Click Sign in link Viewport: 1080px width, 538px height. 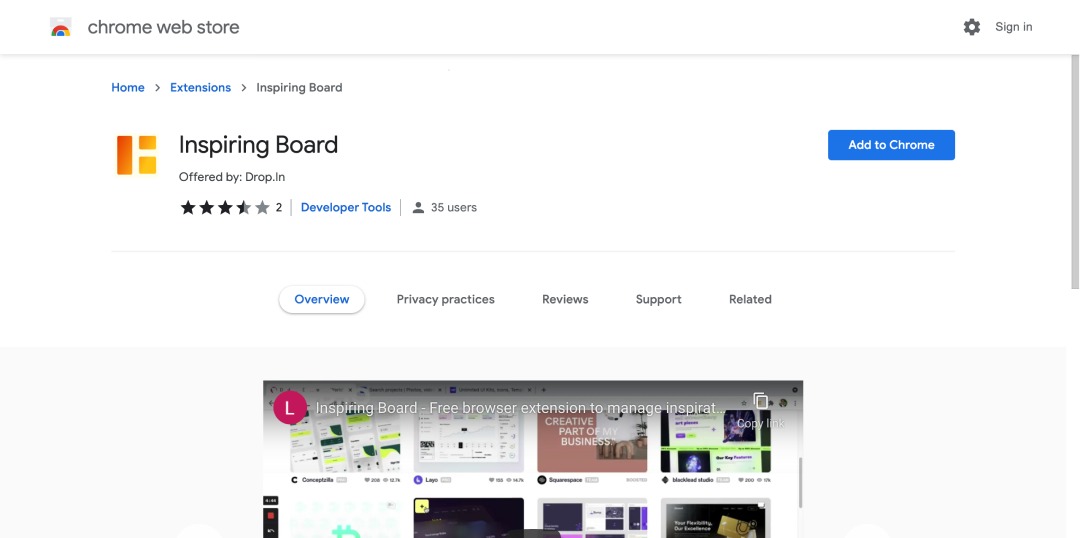(1013, 27)
